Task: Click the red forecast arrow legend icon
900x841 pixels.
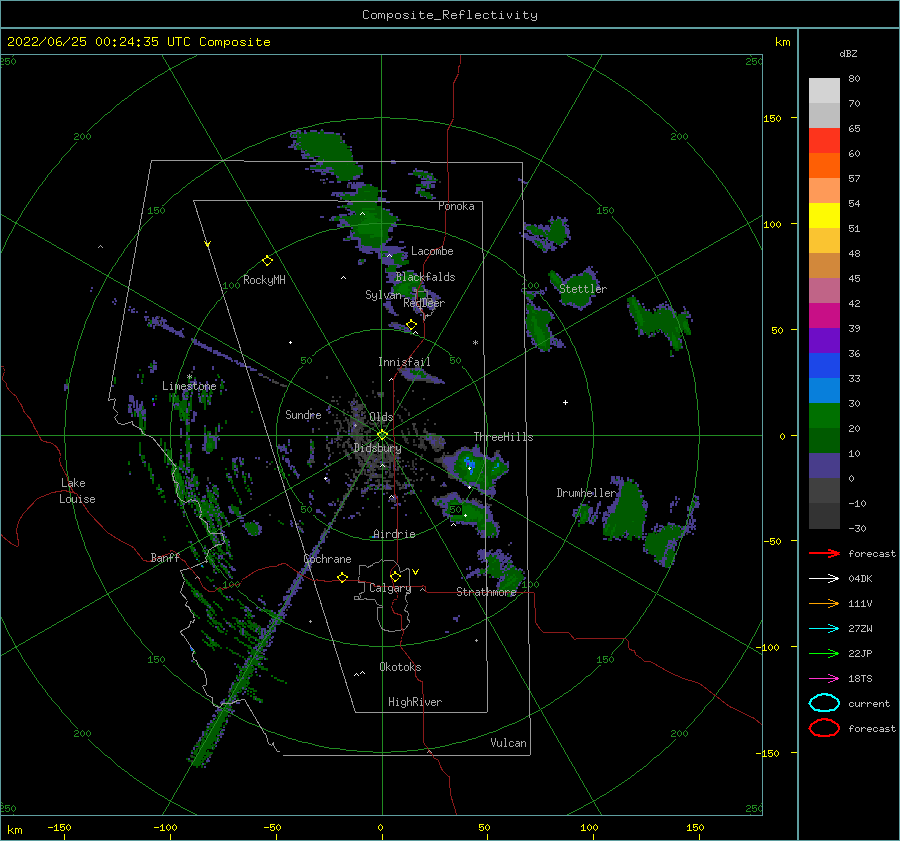Action: (824, 553)
